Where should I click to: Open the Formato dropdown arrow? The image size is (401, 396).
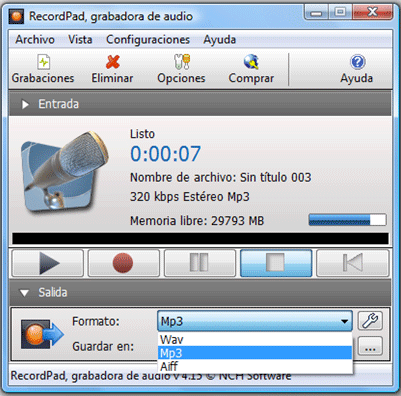click(x=344, y=322)
